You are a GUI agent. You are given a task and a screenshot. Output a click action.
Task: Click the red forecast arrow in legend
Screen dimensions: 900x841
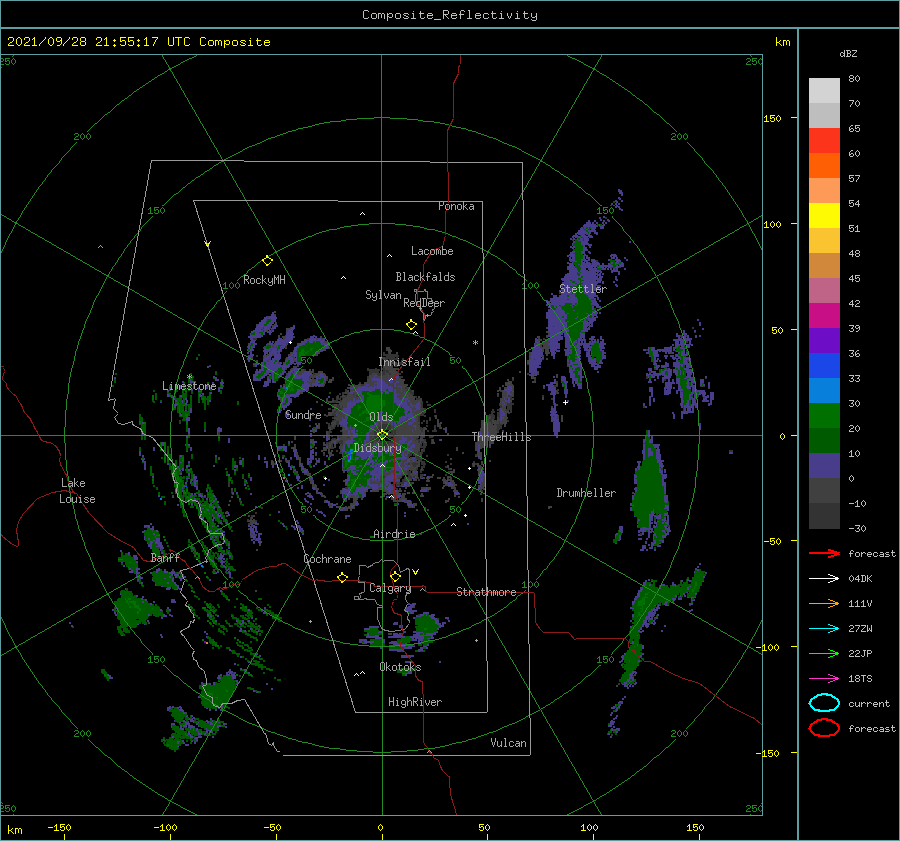(x=824, y=553)
